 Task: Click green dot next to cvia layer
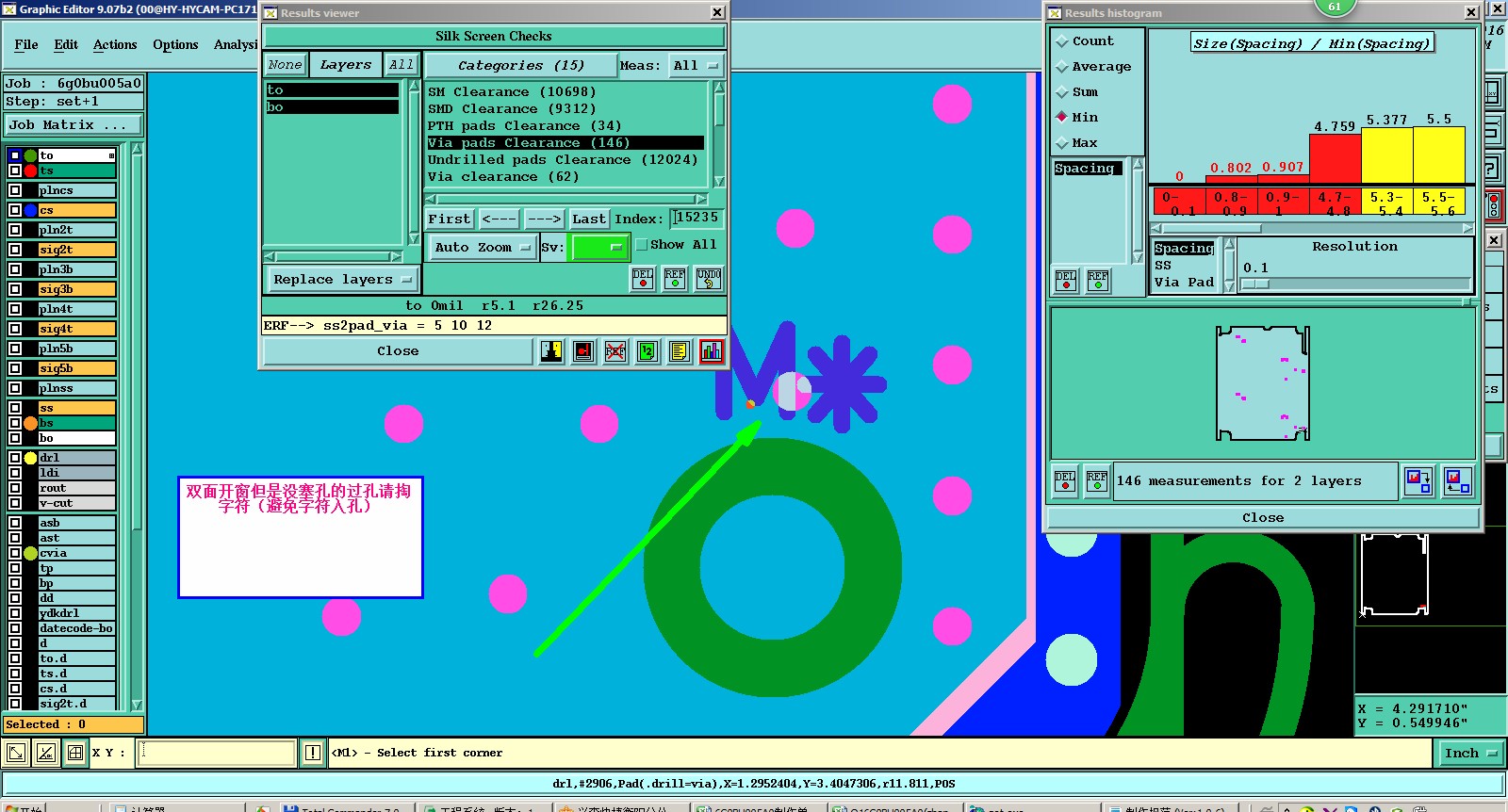pyautogui.click(x=31, y=553)
